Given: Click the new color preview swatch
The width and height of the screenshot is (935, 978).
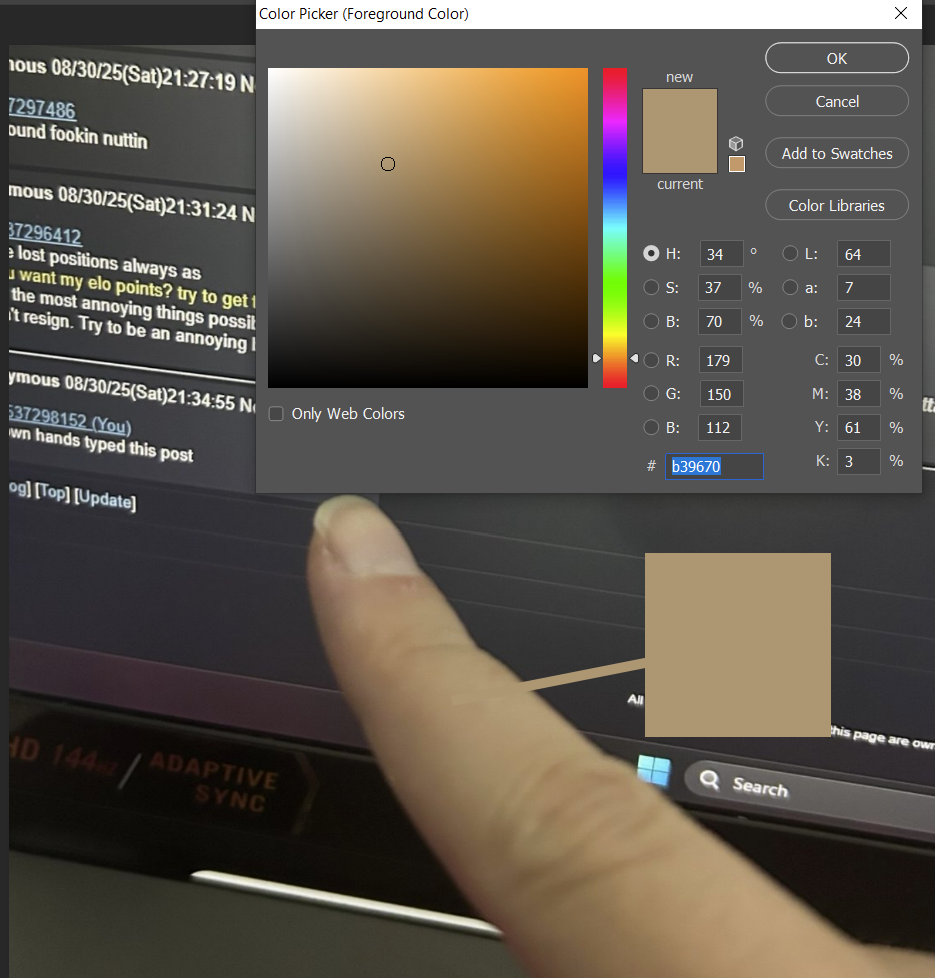Looking at the screenshot, I should coord(680,110).
